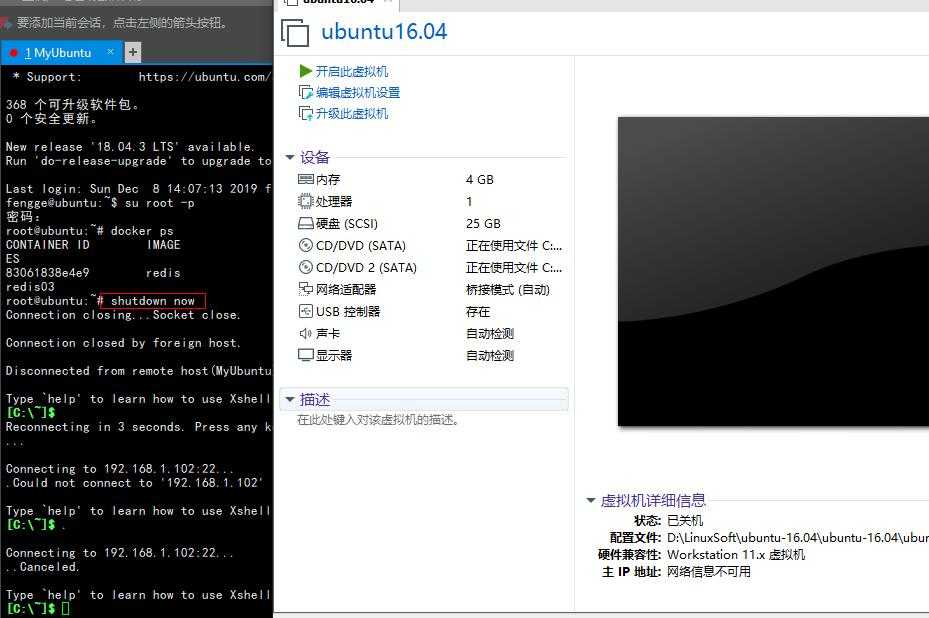Click the processor count value 1
This screenshot has height=618, width=929.
[469, 201]
